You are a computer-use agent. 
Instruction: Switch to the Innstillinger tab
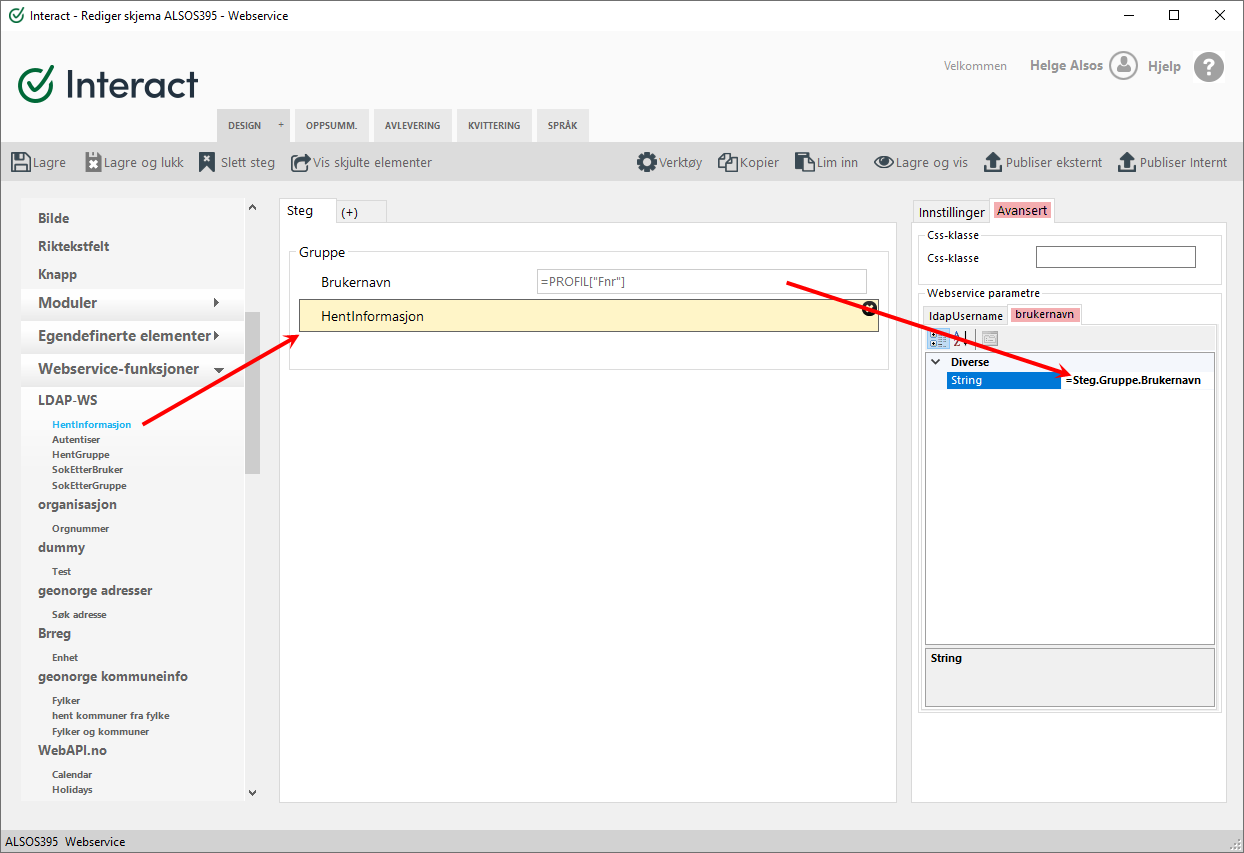tap(952, 212)
